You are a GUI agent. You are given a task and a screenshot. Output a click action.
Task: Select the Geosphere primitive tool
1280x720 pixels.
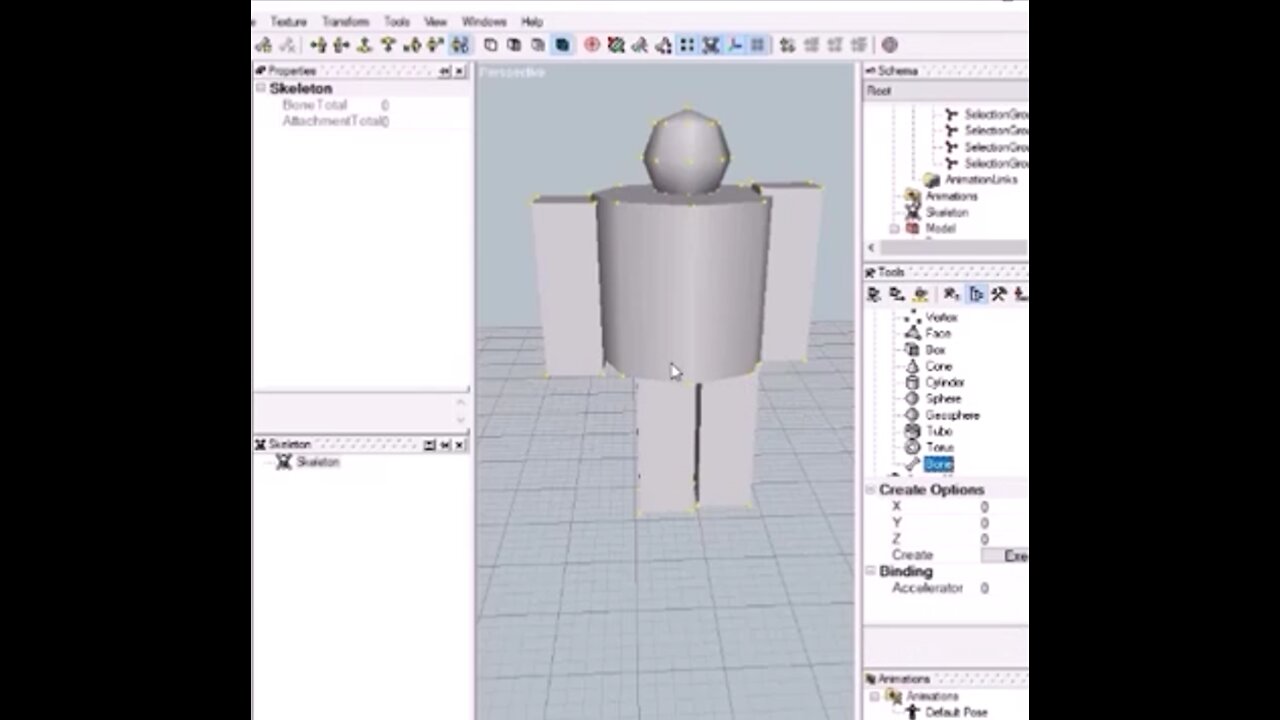point(942,415)
